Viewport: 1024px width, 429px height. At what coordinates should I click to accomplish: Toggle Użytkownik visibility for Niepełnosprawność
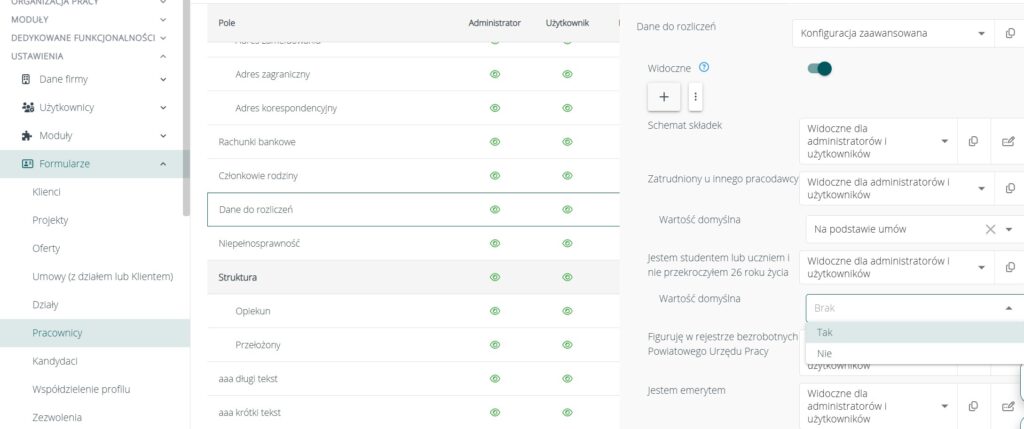coord(567,243)
